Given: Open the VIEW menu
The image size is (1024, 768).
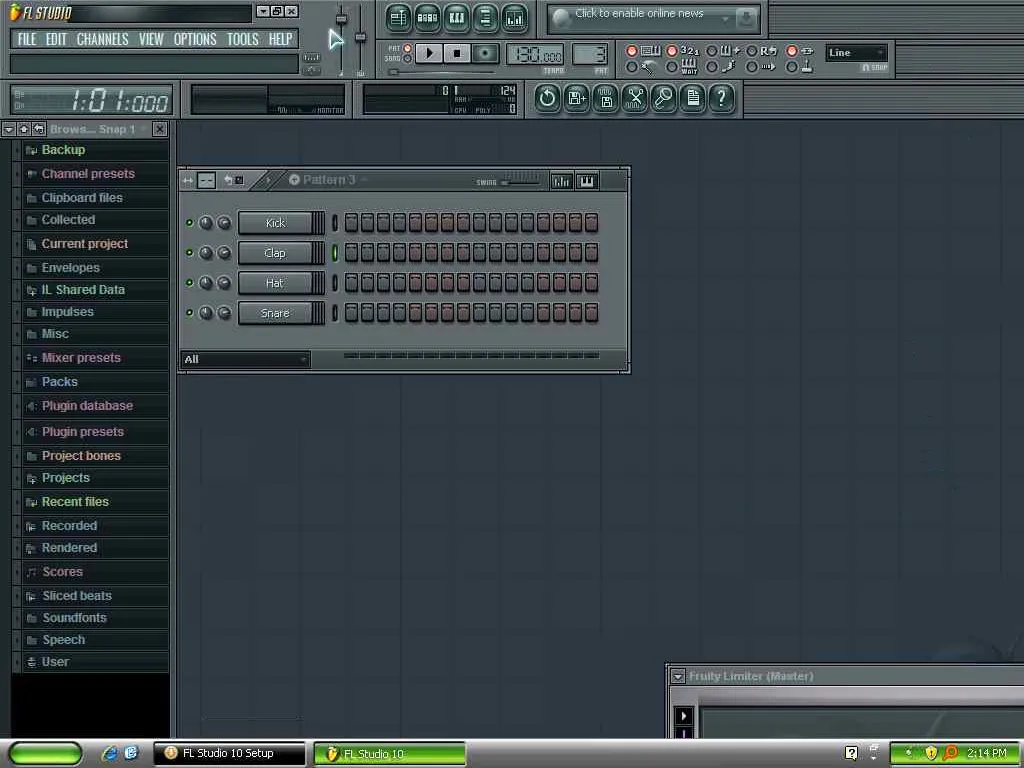Looking at the screenshot, I should tap(151, 39).
